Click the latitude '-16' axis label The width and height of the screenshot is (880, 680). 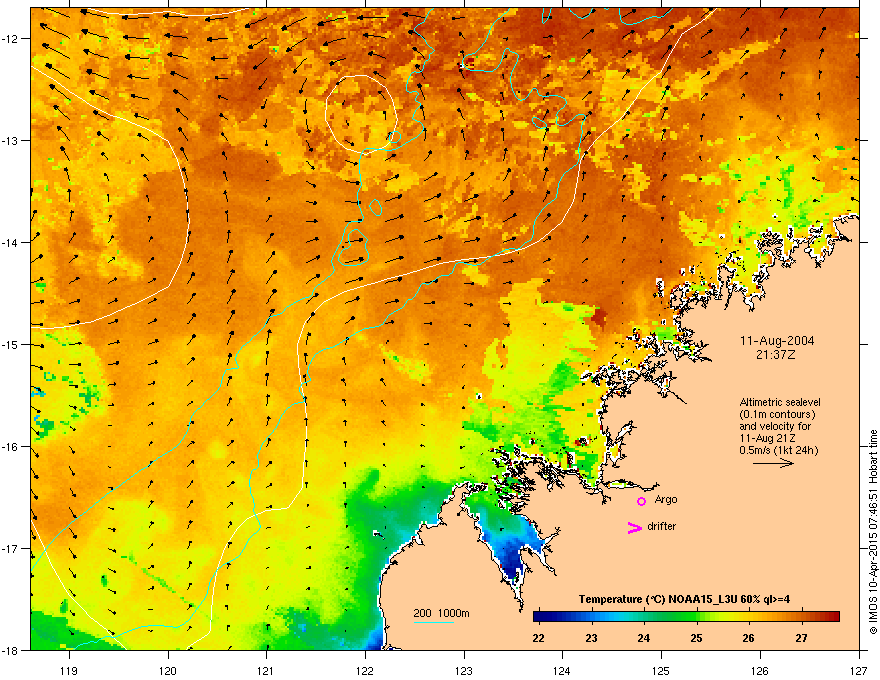(11, 447)
